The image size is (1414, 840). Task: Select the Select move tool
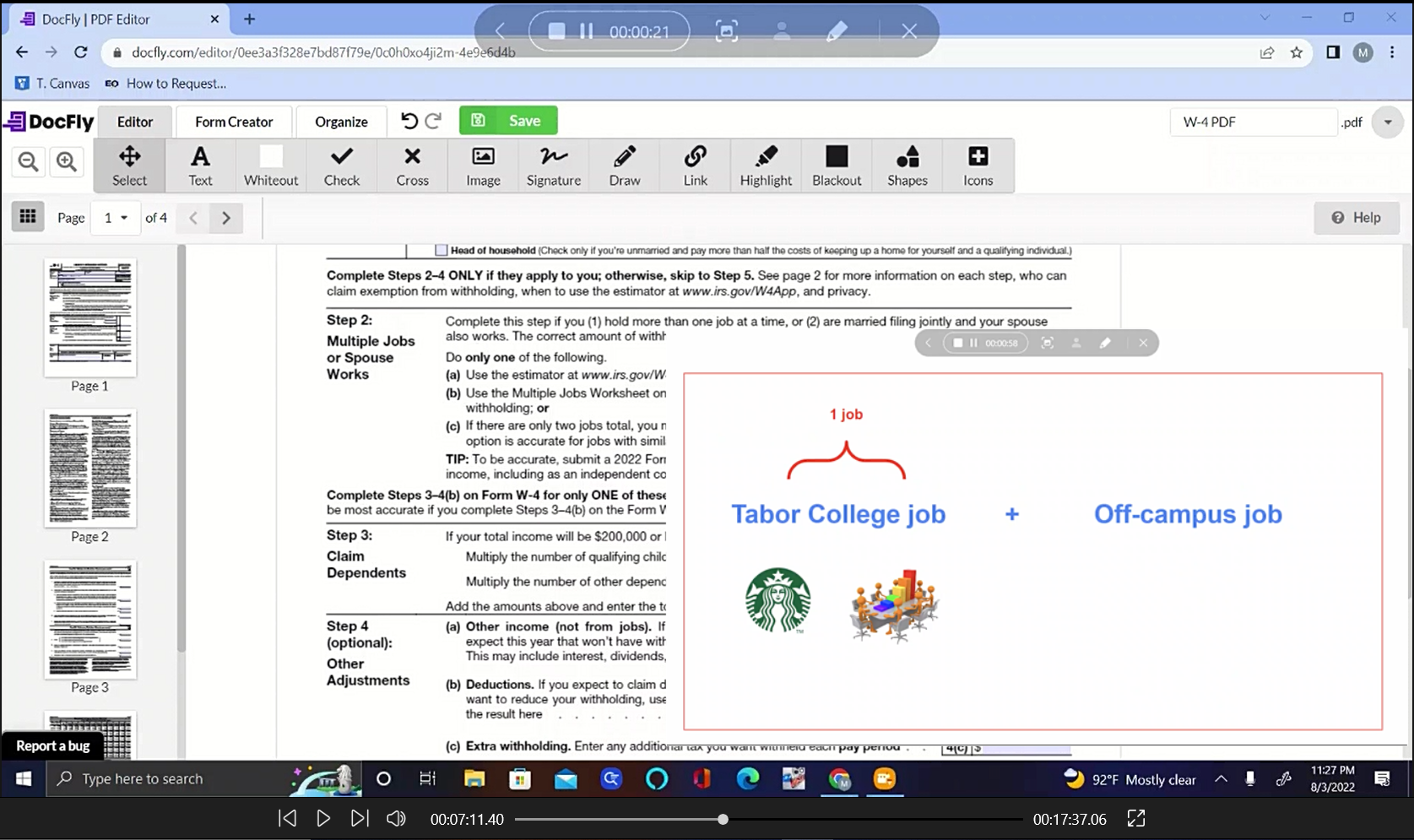pyautogui.click(x=129, y=165)
